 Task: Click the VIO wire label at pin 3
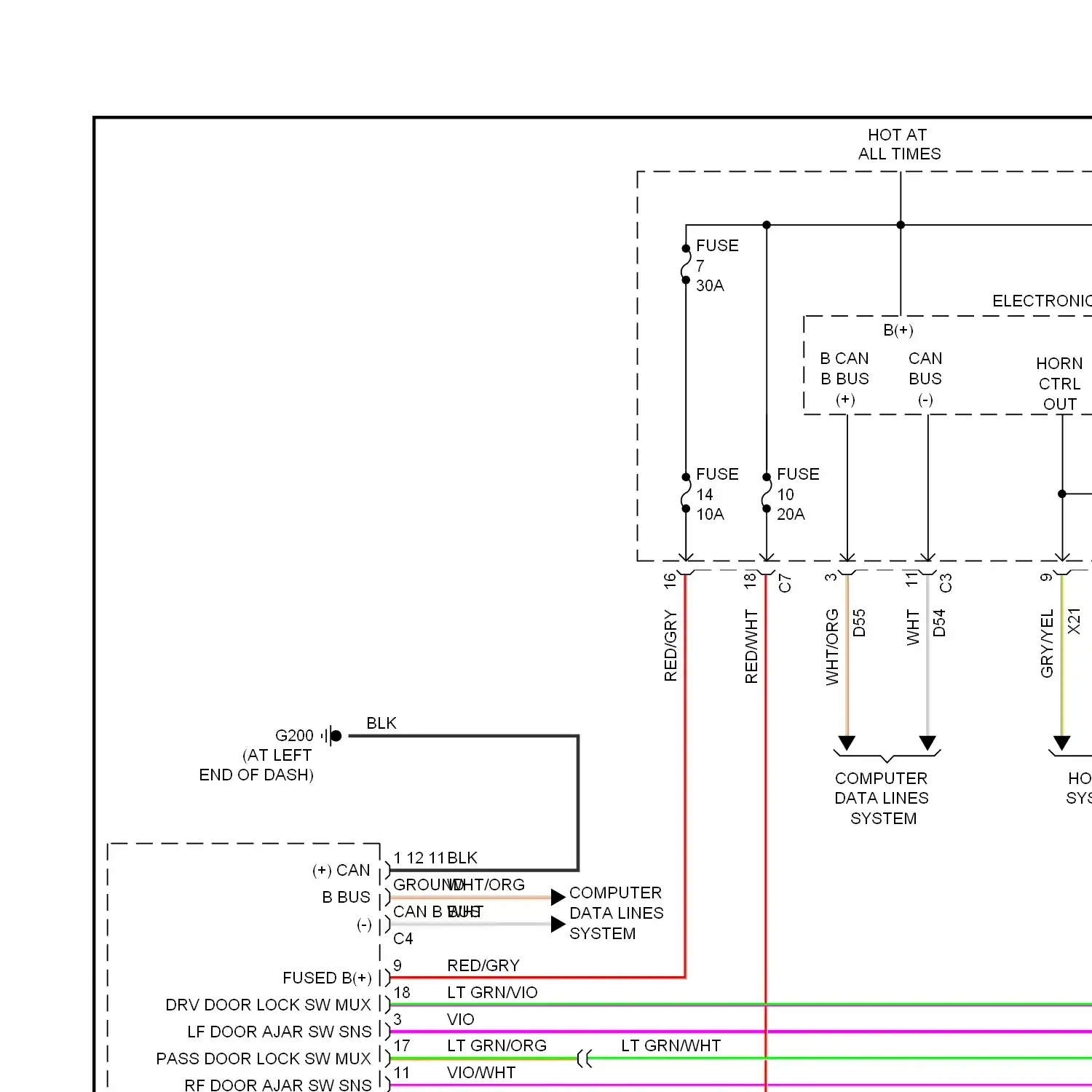460,1019
